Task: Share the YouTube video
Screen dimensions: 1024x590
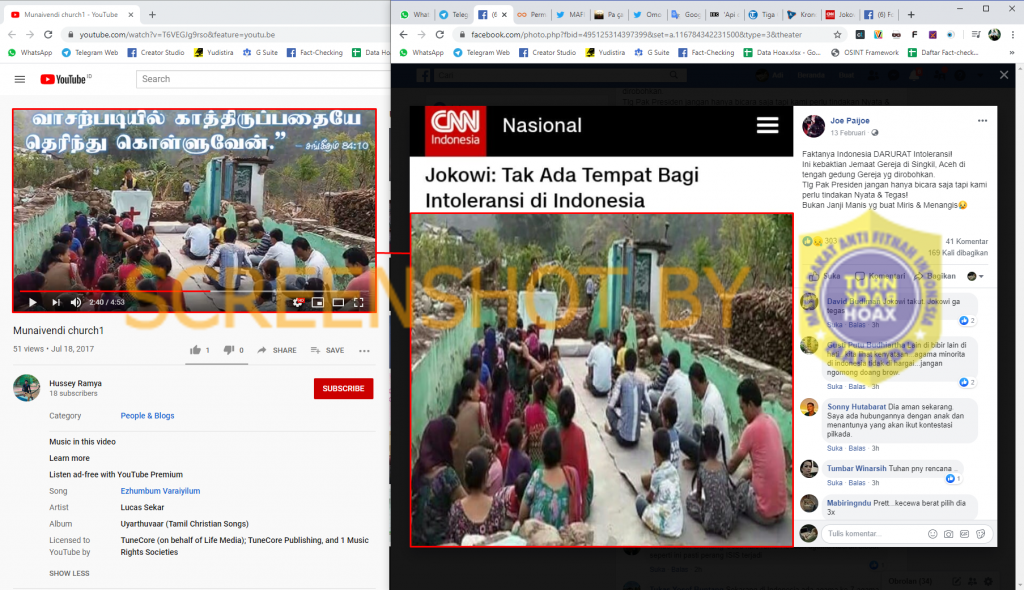Action: tap(277, 350)
